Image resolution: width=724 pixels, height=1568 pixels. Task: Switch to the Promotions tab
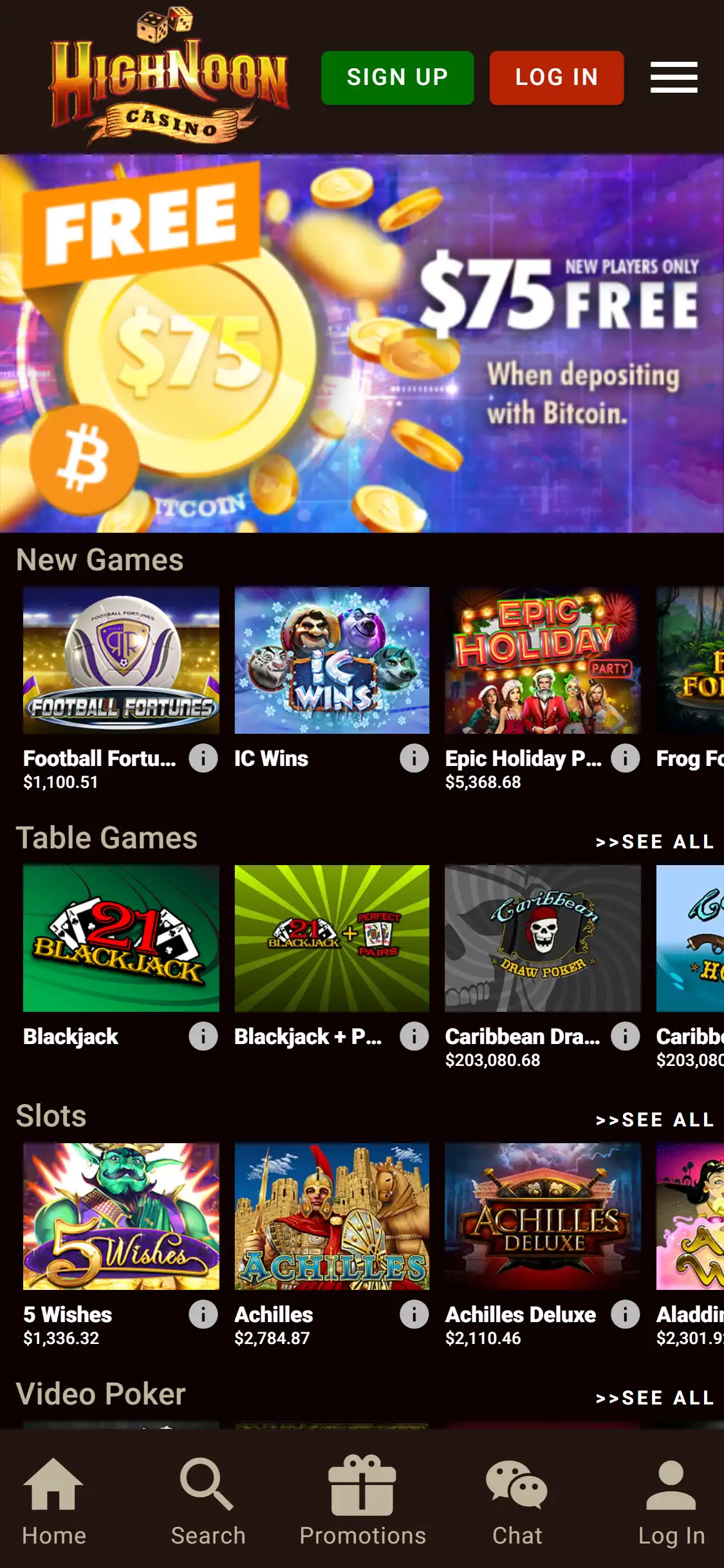(x=362, y=1501)
